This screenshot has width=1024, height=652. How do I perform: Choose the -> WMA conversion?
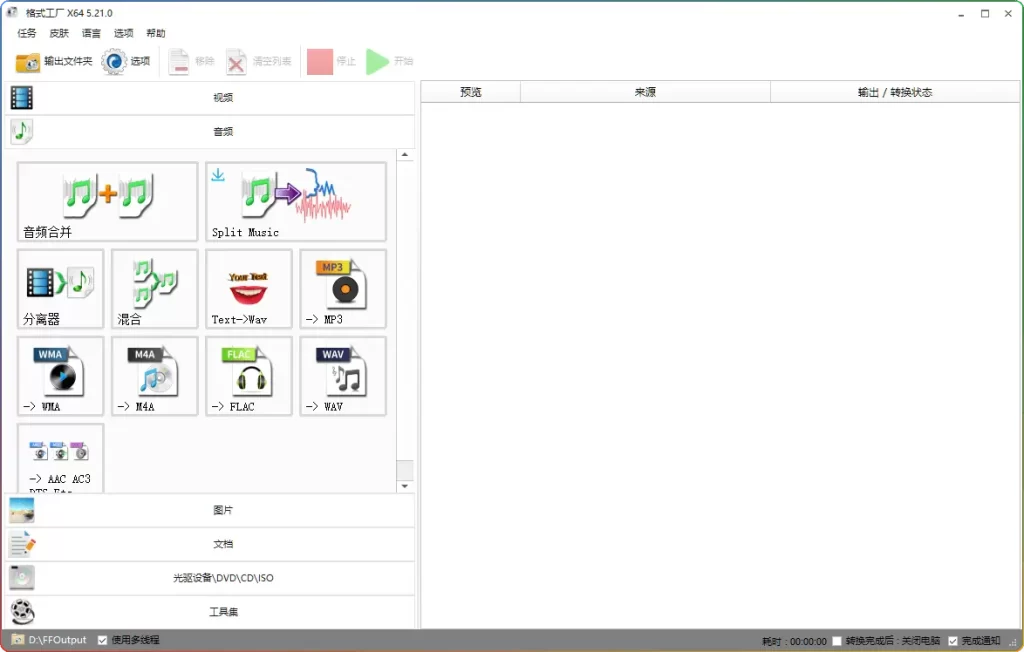coord(60,376)
